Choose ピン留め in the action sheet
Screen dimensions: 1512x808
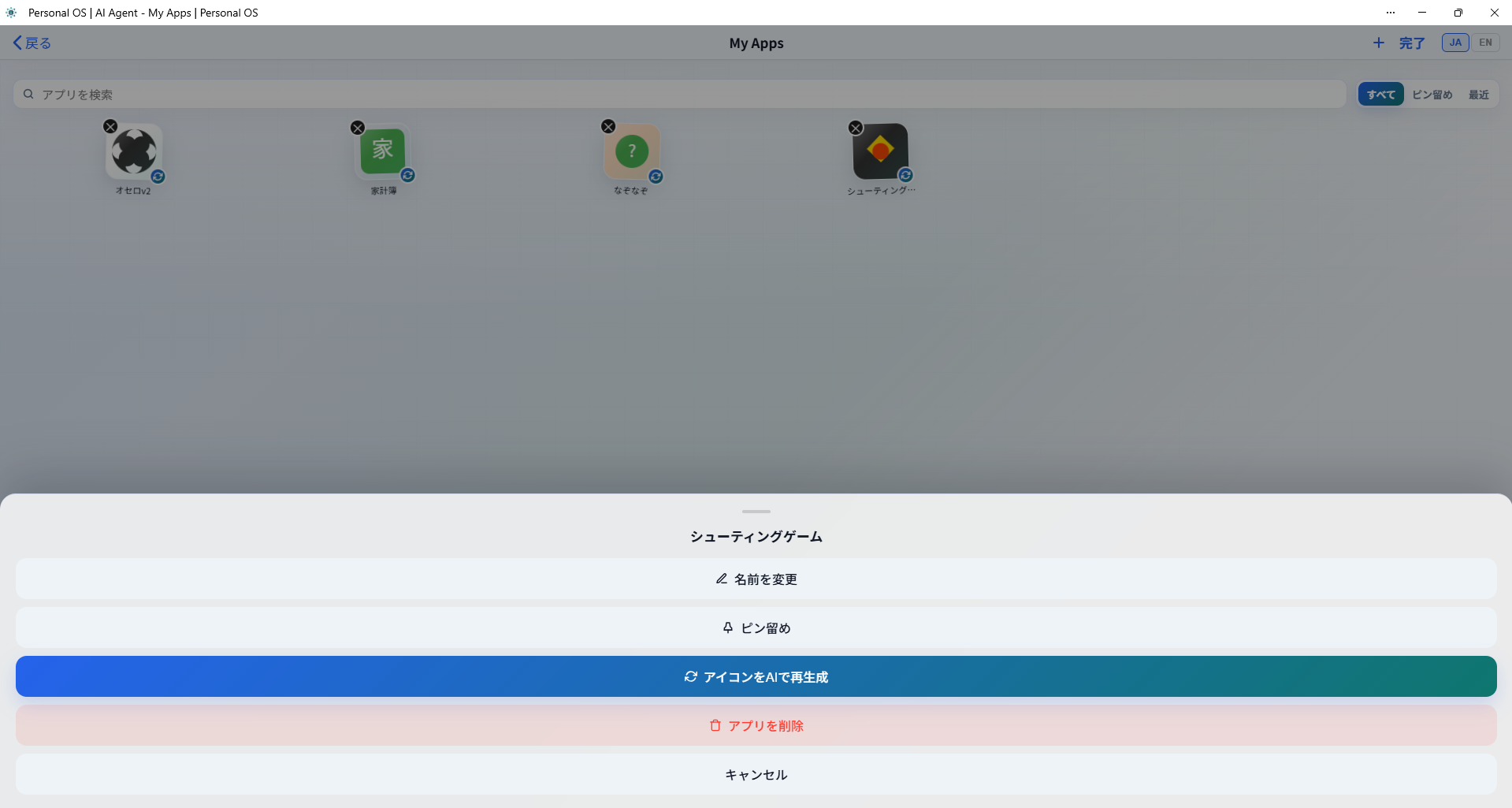[756, 628]
